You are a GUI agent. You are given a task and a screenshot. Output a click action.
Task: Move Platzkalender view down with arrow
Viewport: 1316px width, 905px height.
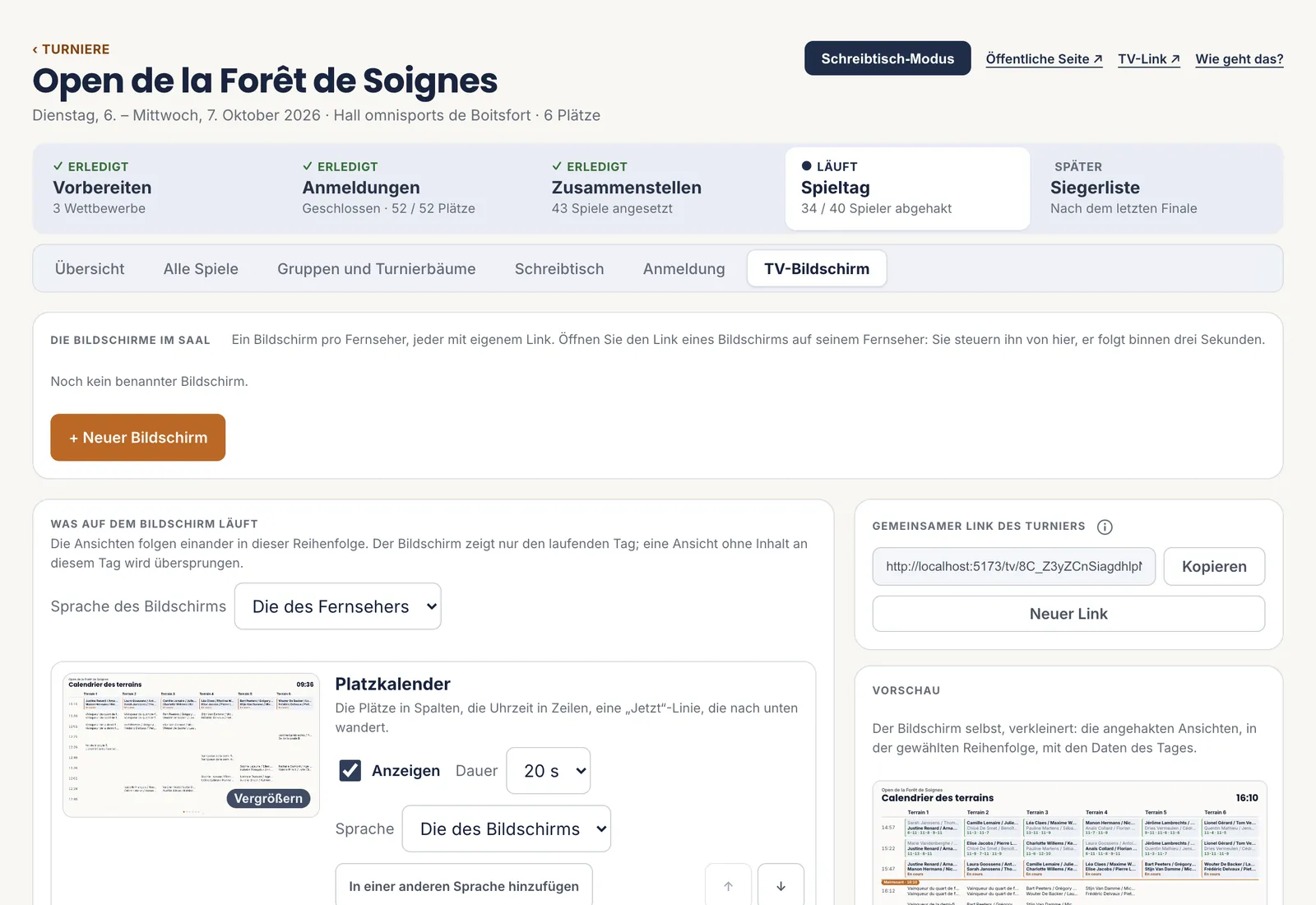pos(781,886)
